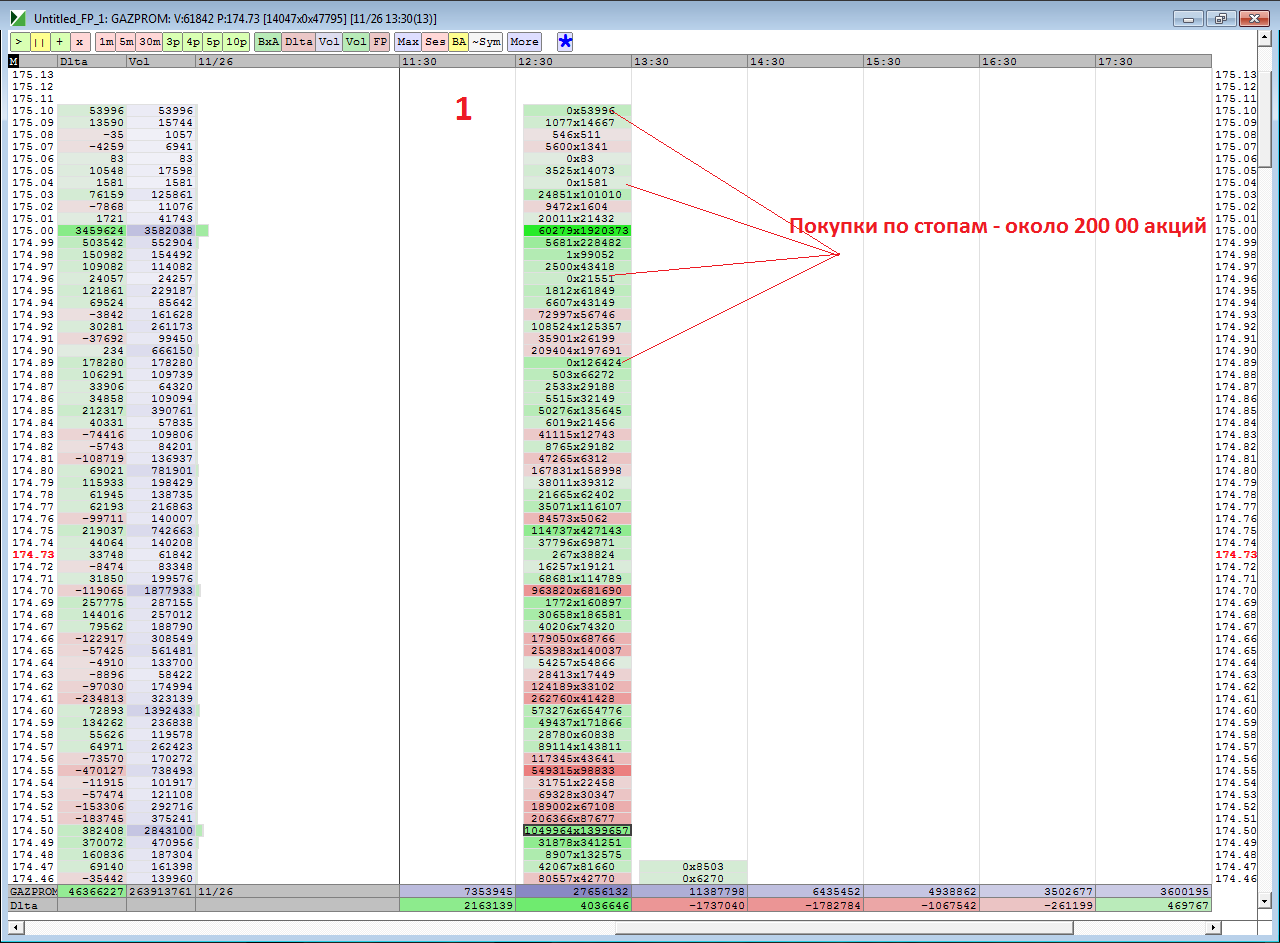Click the bright green cell 60279x1920373
This screenshot has height=943, width=1280.
tap(577, 231)
